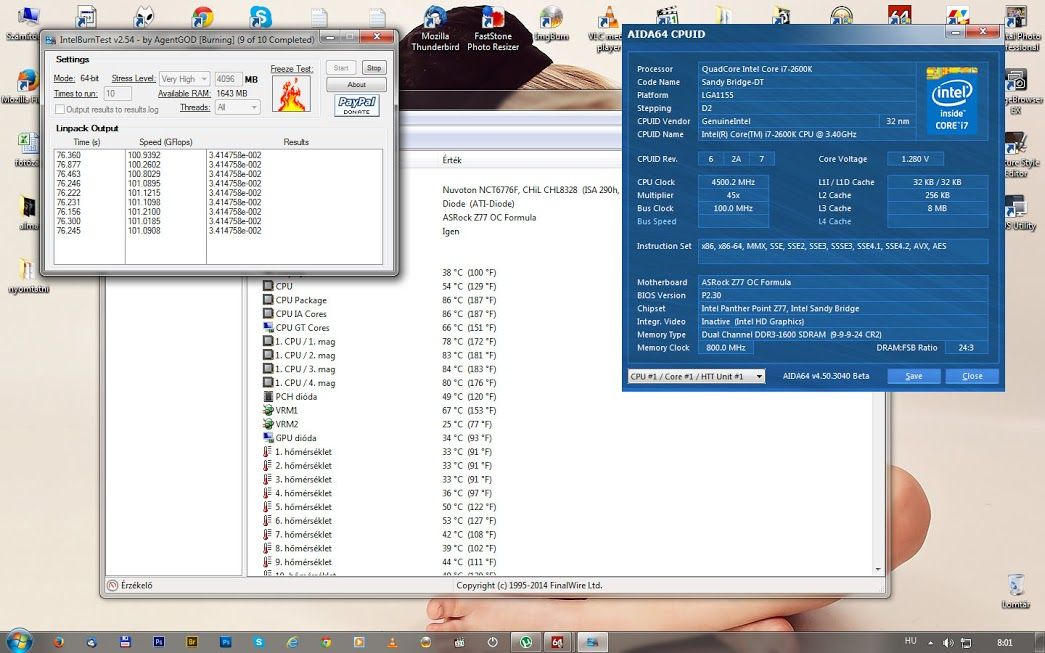Open FastStone Photo Resizer desktop shortcut
Screen dimensions: 1045x653
(x=493, y=28)
